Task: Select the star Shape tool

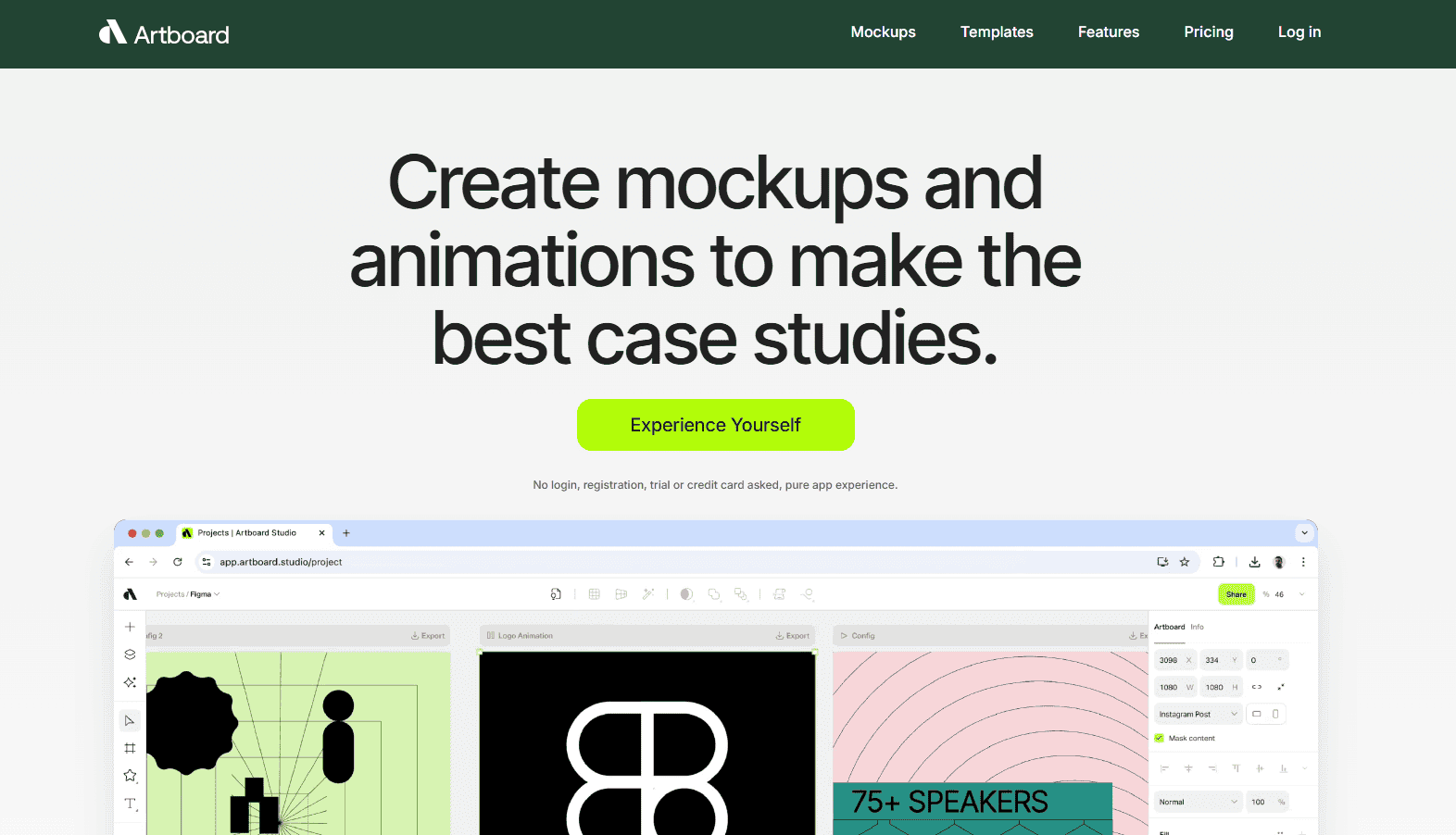Action: tap(130, 776)
